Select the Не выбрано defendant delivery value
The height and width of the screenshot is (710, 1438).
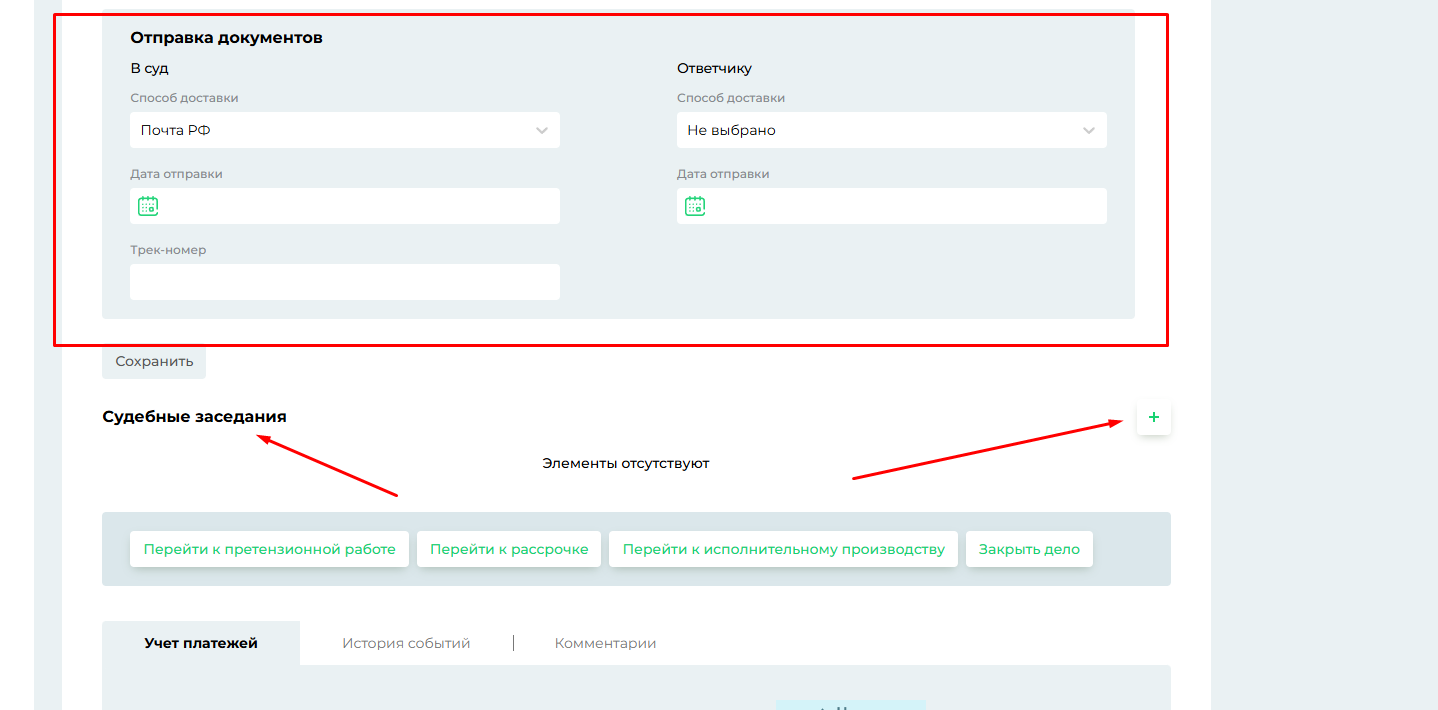pyautogui.click(x=731, y=130)
